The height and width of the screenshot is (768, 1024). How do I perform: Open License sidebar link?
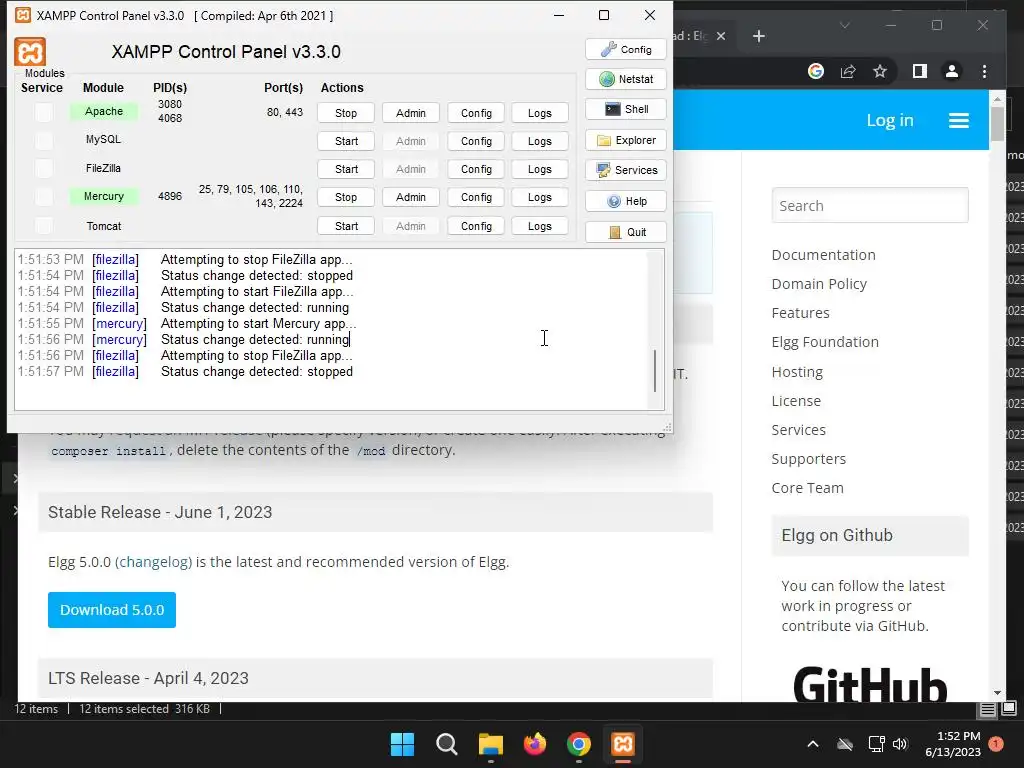click(796, 401)
